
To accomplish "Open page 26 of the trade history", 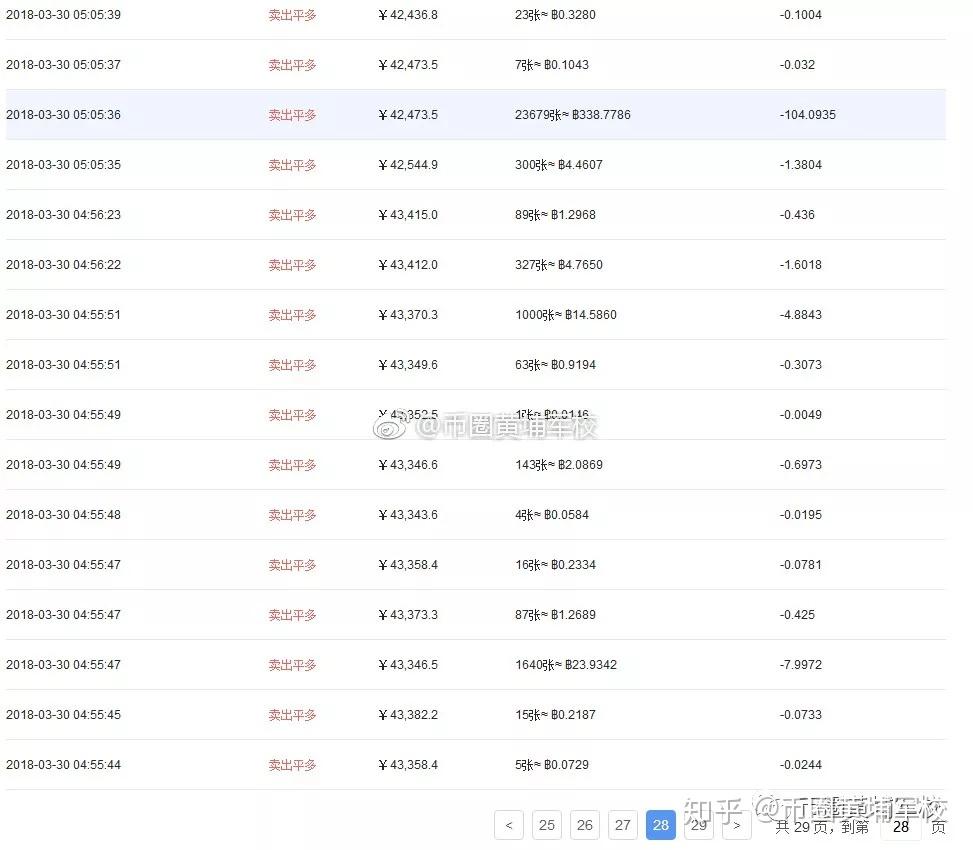I will pyautogui.click(x=584, y=825).
